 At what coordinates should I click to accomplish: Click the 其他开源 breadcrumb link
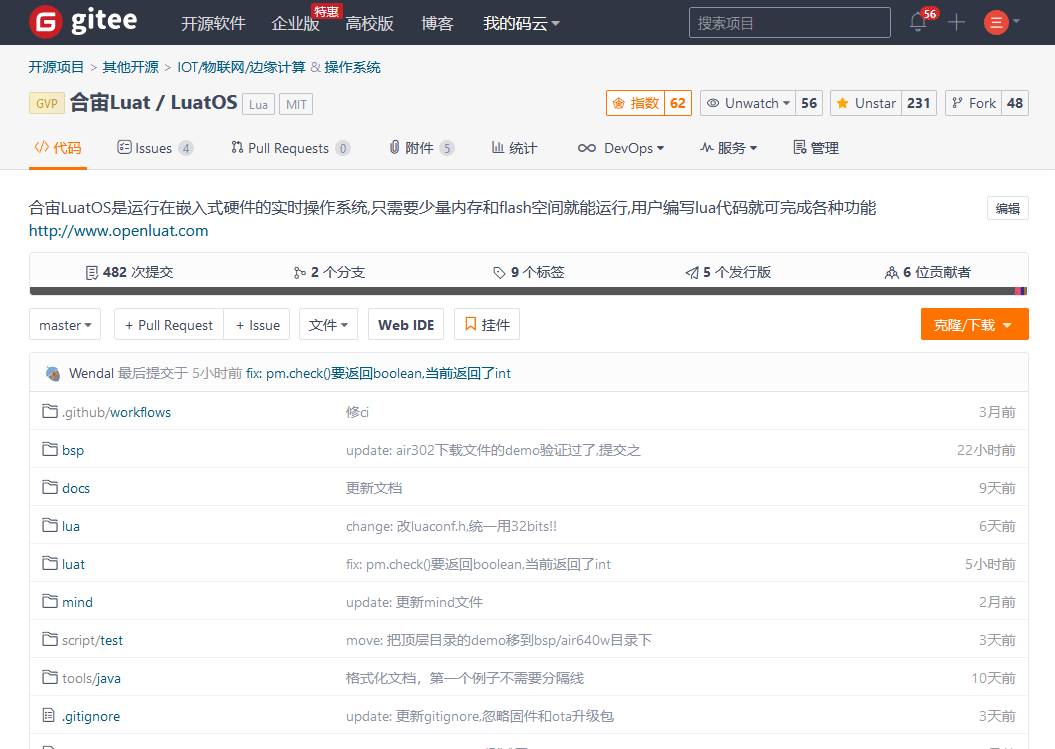[131, 67]
